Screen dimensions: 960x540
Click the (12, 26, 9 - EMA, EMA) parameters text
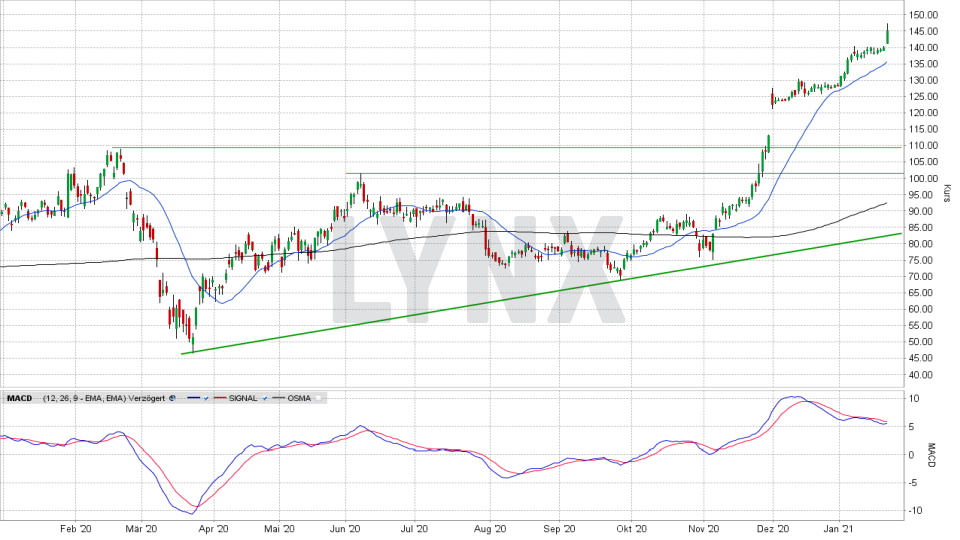click(84, 398)
